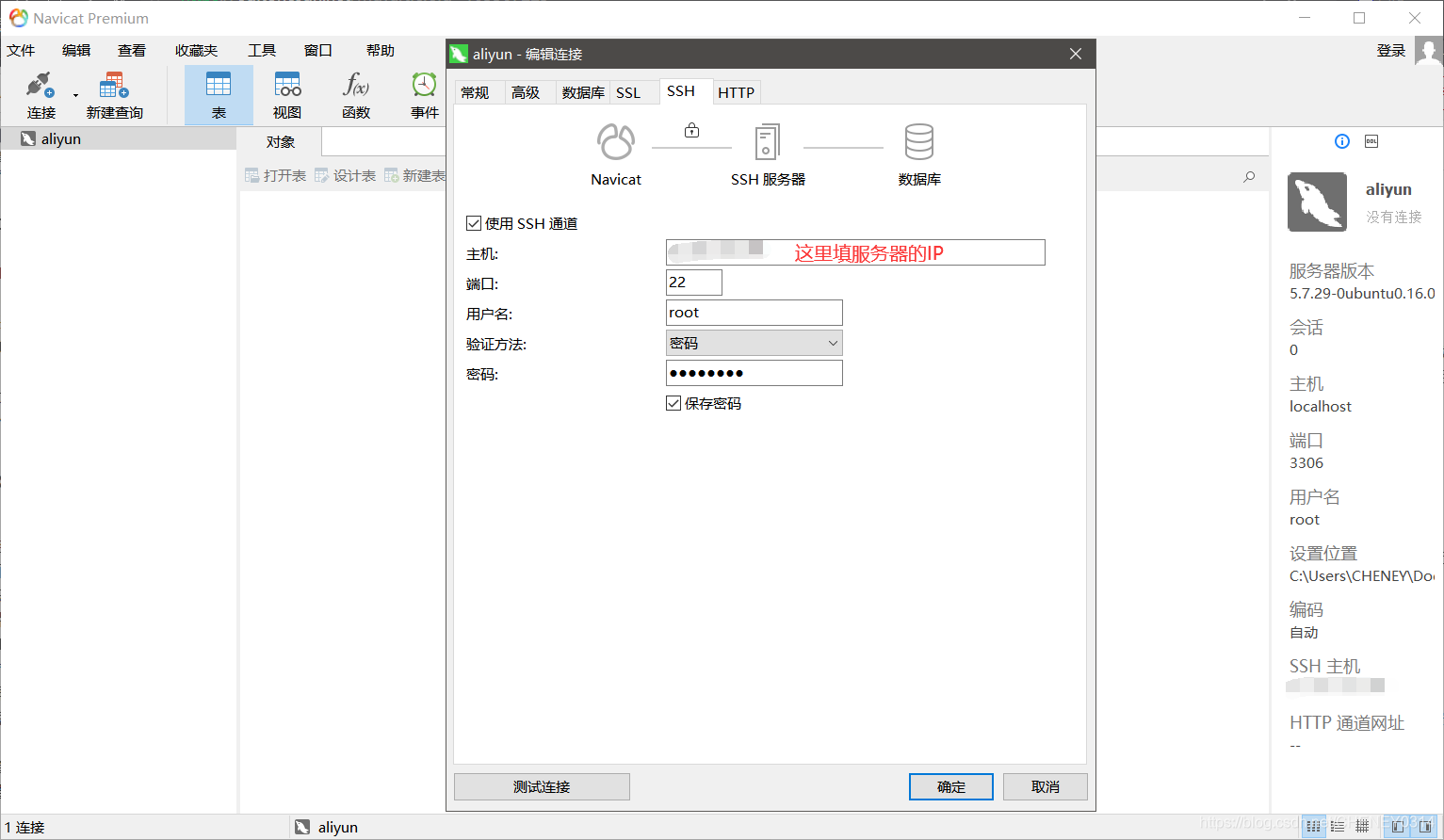This screenshot has height=840, width=1444.
Task: Confirm with the 确定 button
Action: point(951,786)
